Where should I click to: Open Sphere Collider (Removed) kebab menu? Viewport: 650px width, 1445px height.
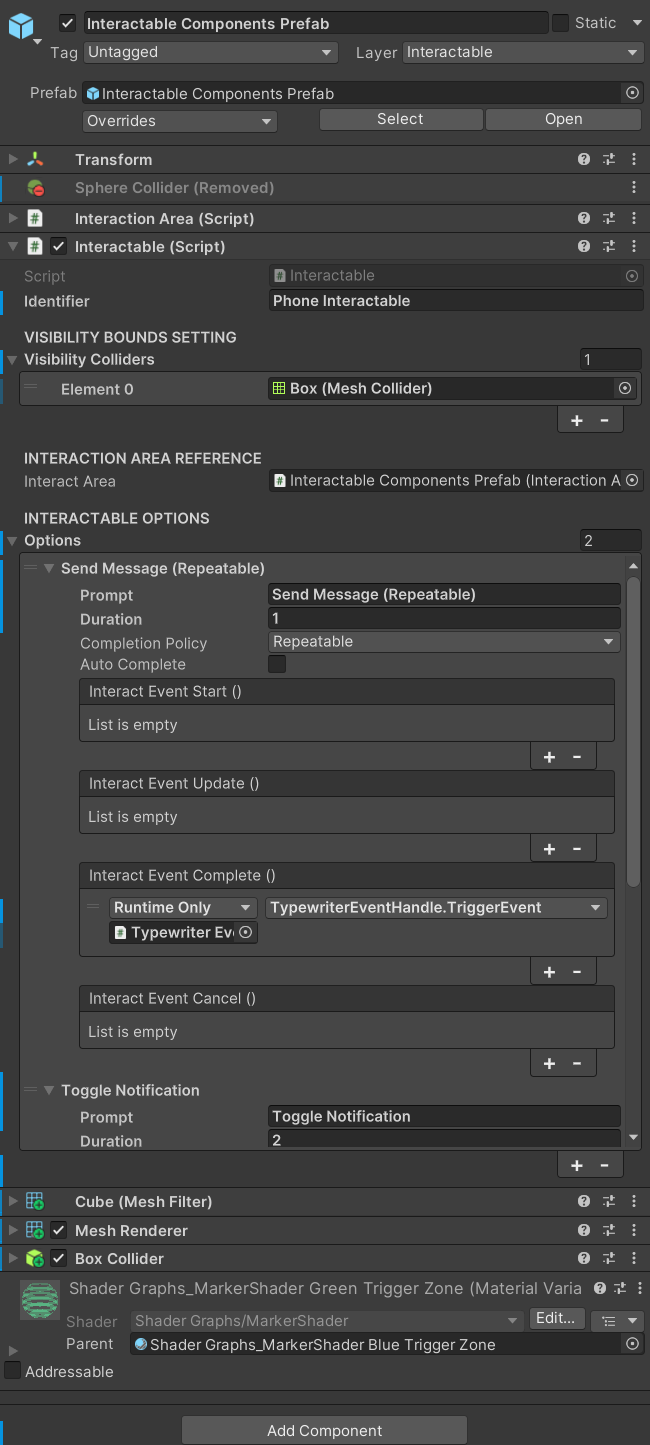point(634,188)
